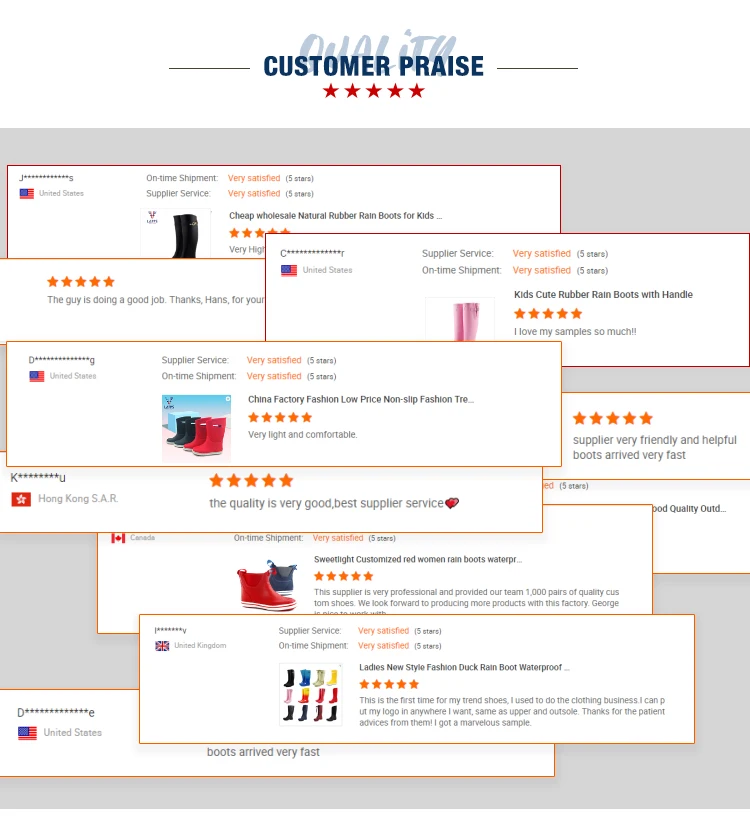
Task: Open multicolor duck boots grid thumbnail
Action: pos(310,694)
